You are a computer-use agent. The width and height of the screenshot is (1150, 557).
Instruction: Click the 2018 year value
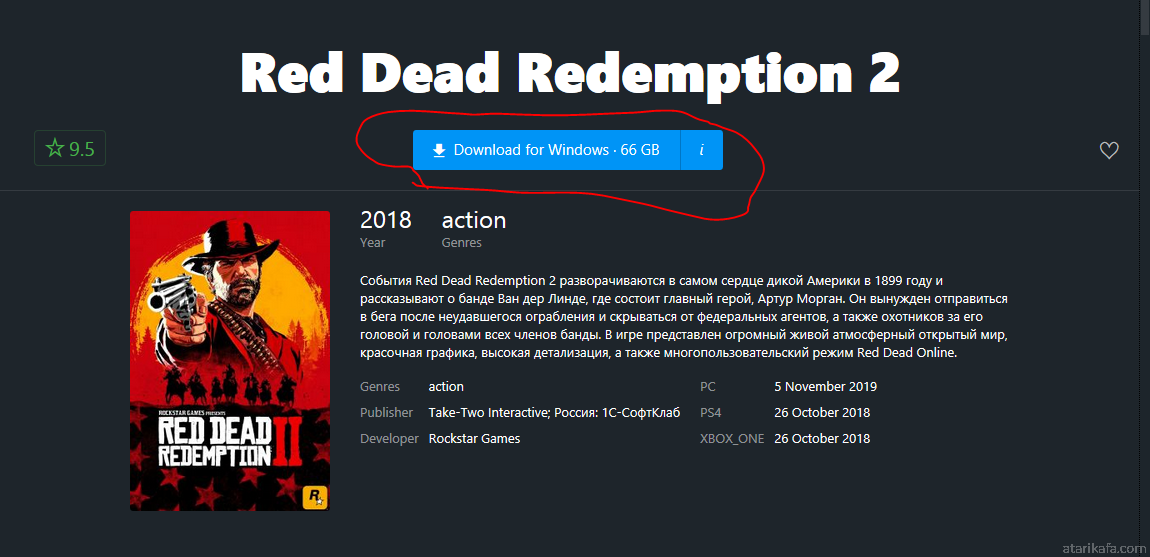click(386, 220)
